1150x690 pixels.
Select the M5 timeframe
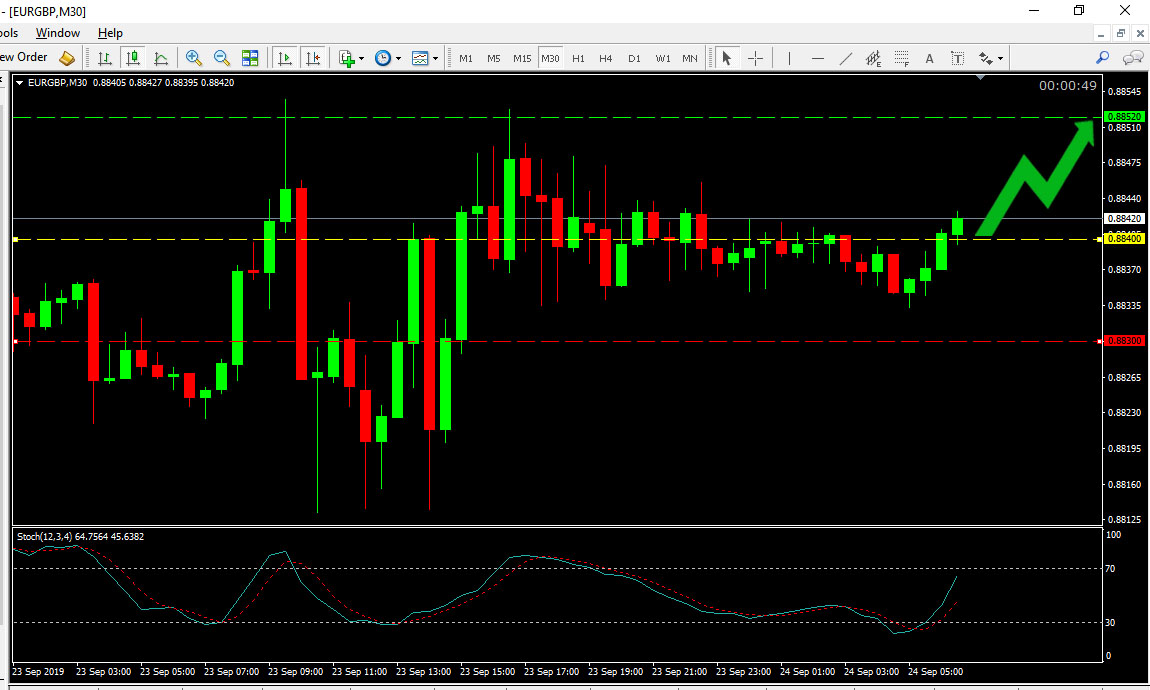(x=494, y=58)
